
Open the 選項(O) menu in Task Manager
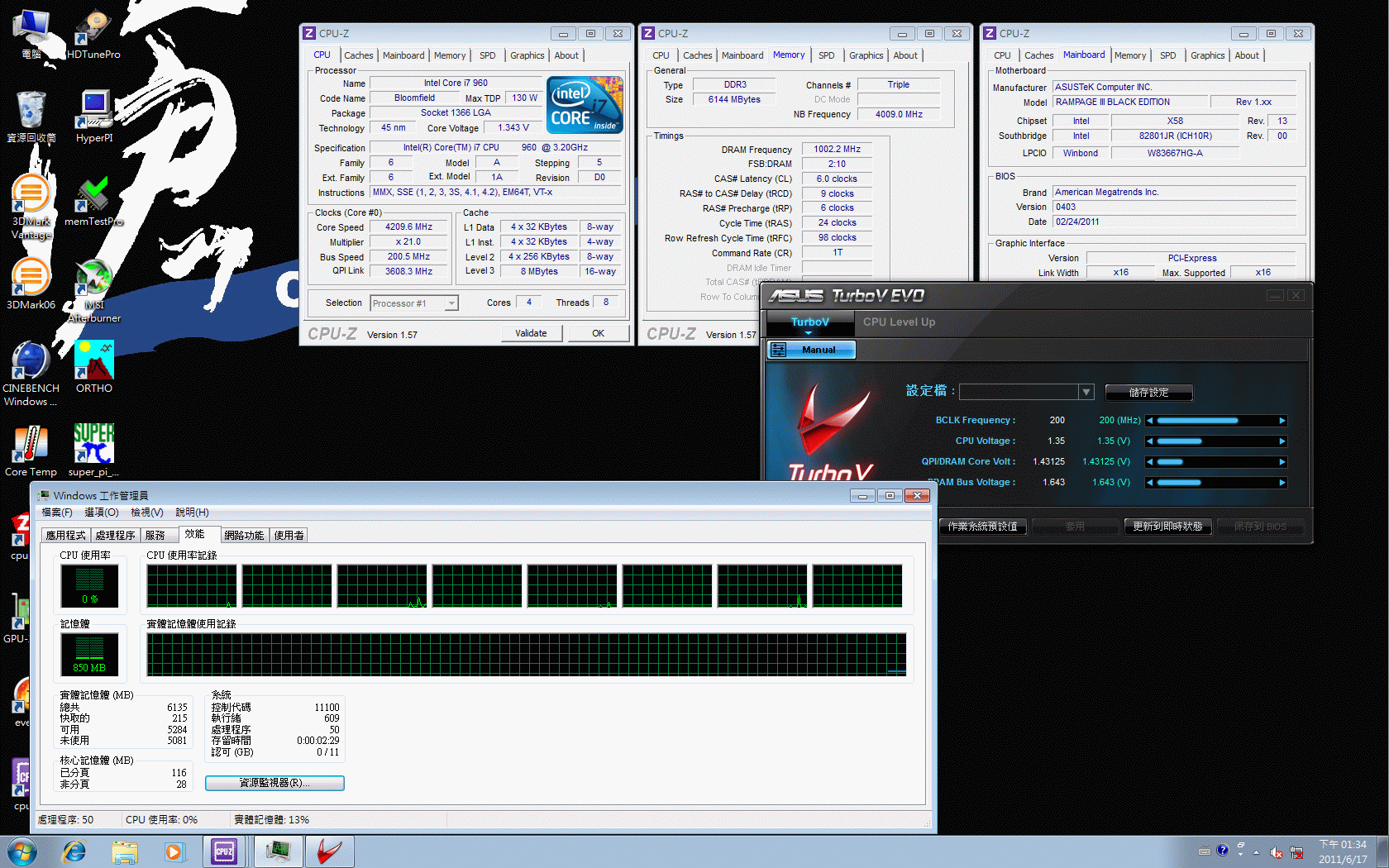coord(101,513)
